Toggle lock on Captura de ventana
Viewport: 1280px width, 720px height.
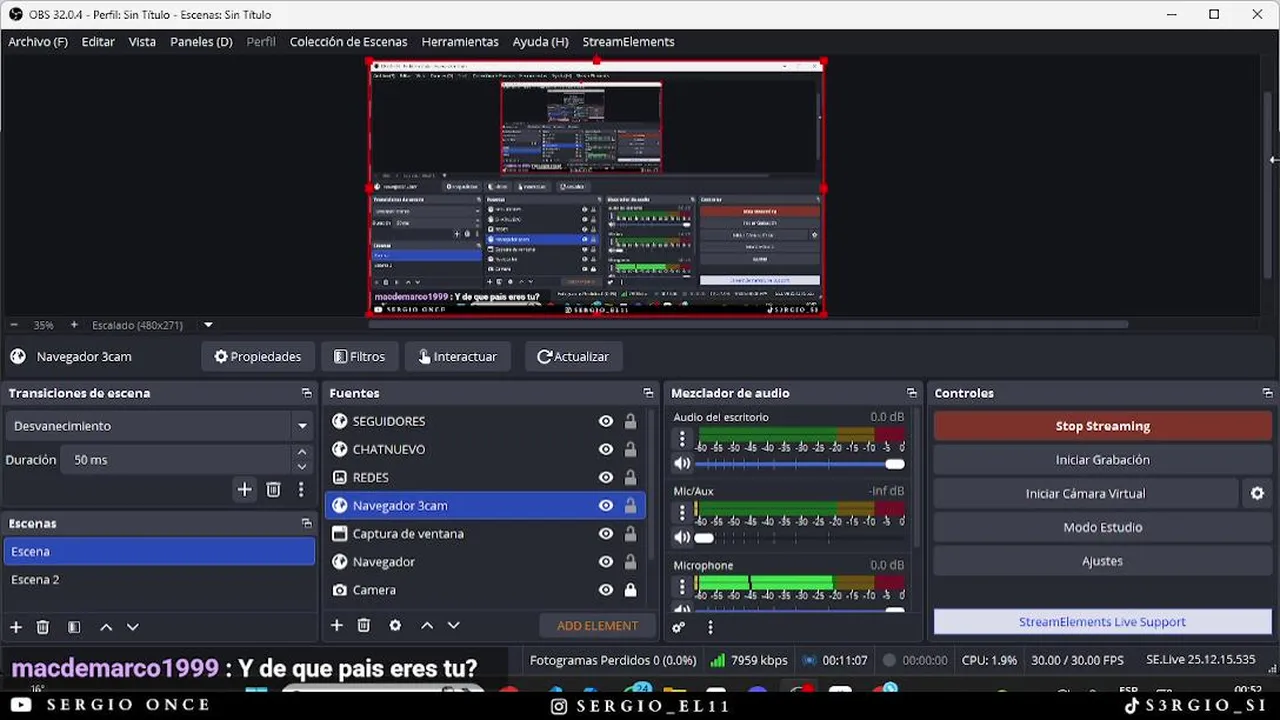(x=630, y=534)
